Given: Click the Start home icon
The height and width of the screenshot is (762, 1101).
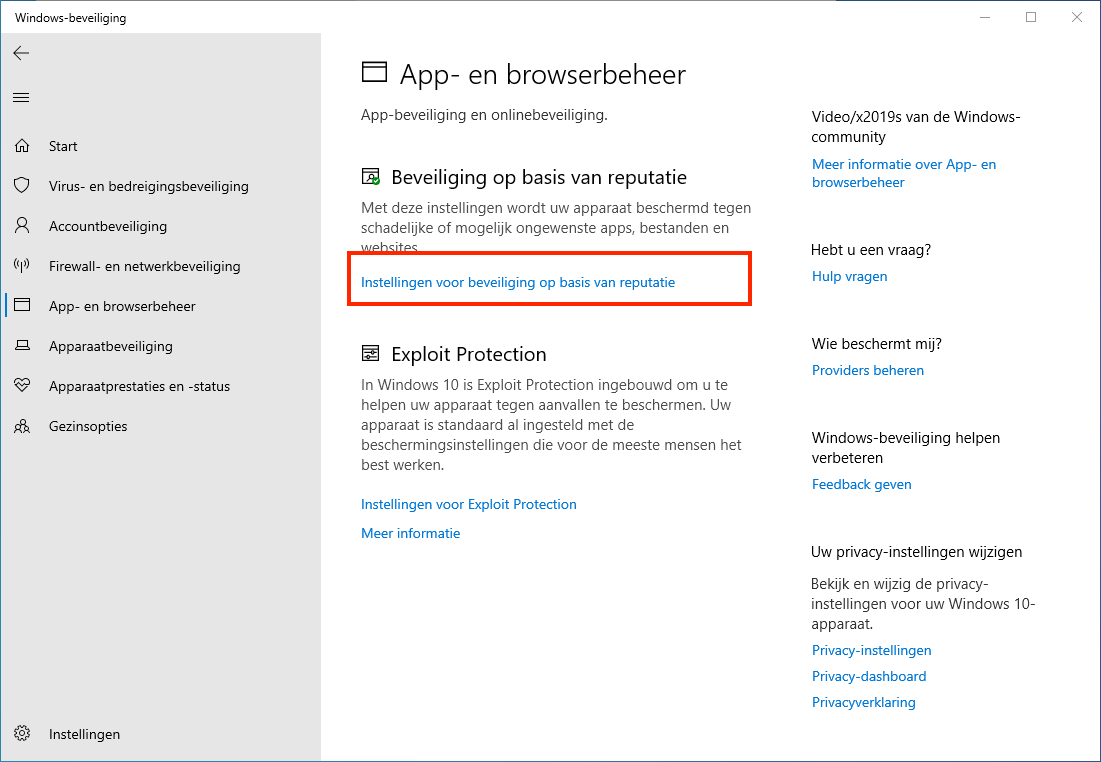Looking at the screenshot, I should tap(21, 146).
